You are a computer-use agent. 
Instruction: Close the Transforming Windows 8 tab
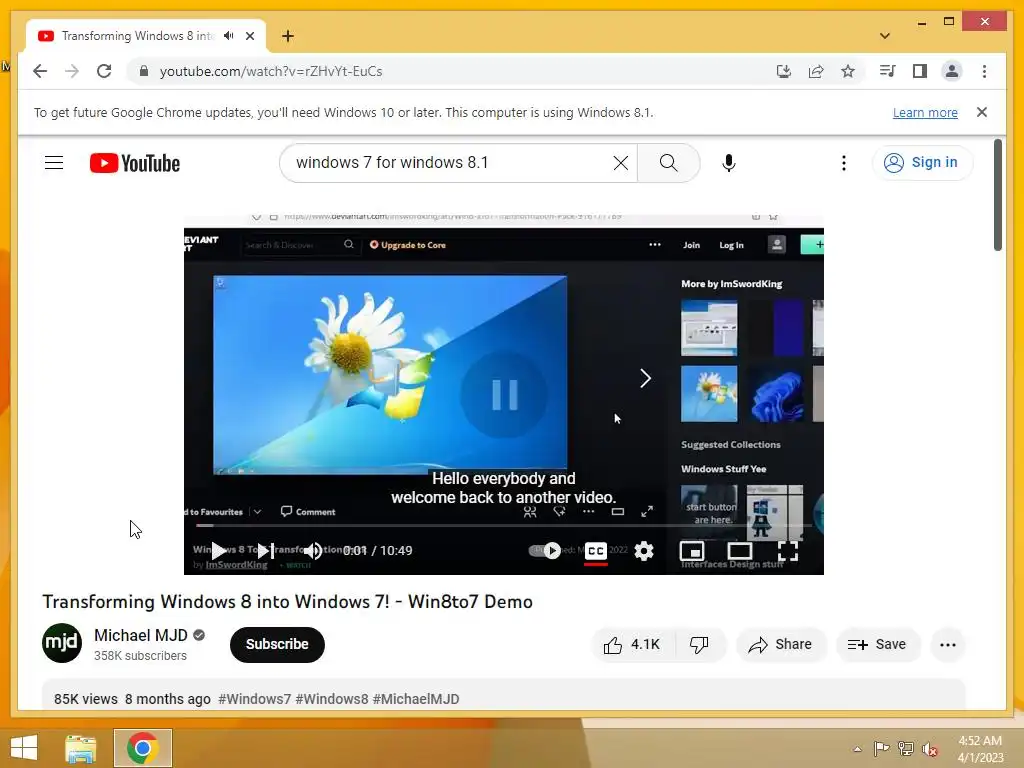point(249,36)
